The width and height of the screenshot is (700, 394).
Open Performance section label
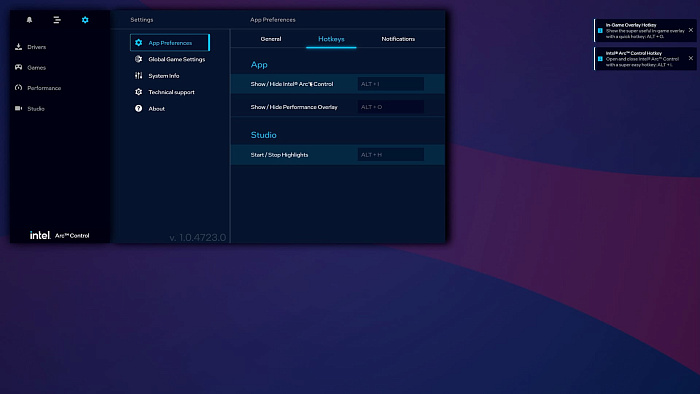[x=44, y=88]
